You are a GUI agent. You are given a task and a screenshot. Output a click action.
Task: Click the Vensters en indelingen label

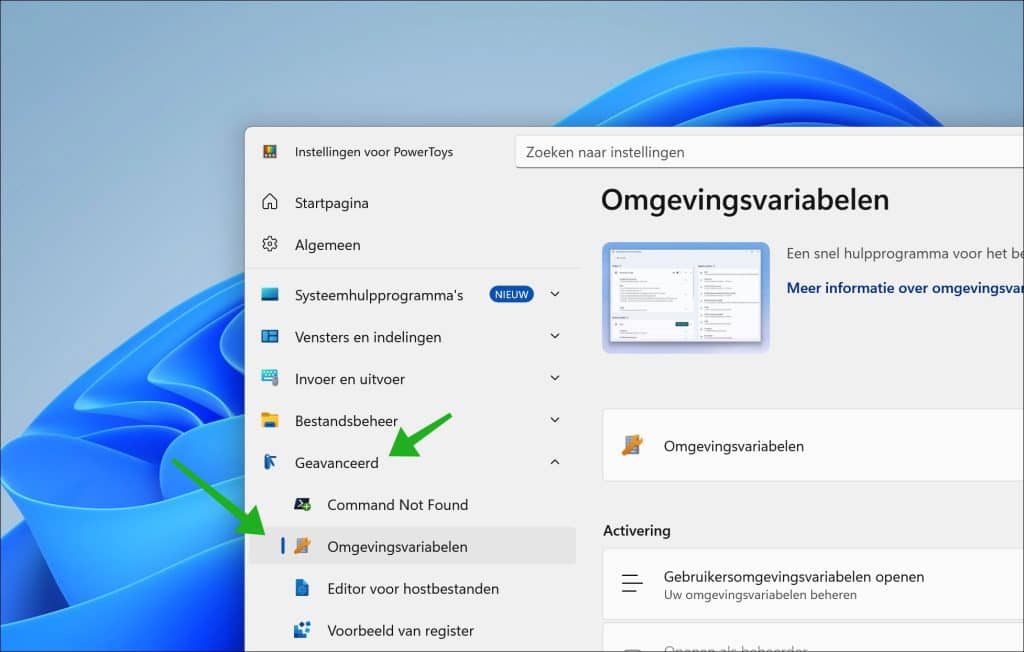[x=368, y=337]
